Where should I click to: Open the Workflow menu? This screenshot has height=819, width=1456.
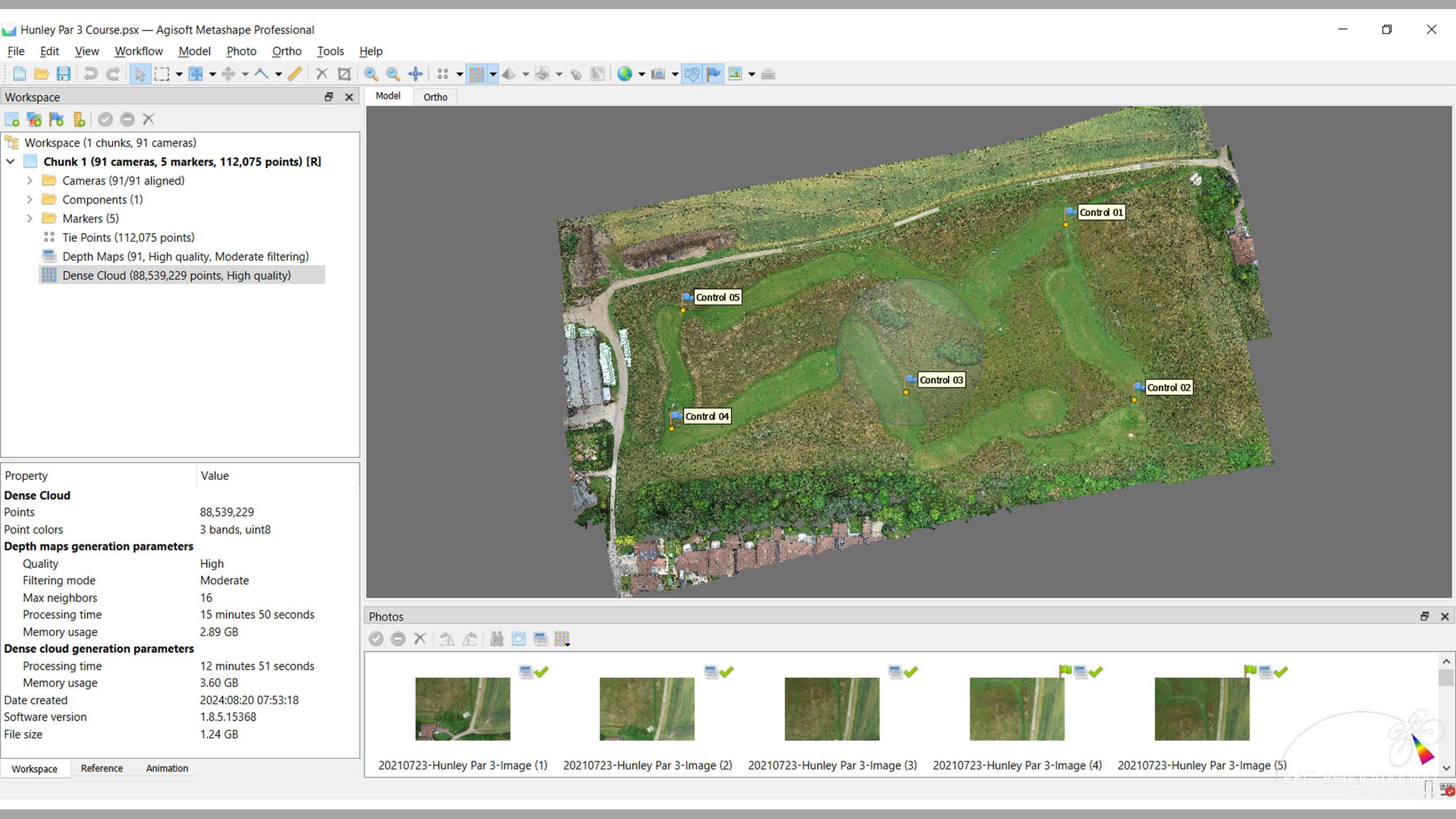[139, 51]
